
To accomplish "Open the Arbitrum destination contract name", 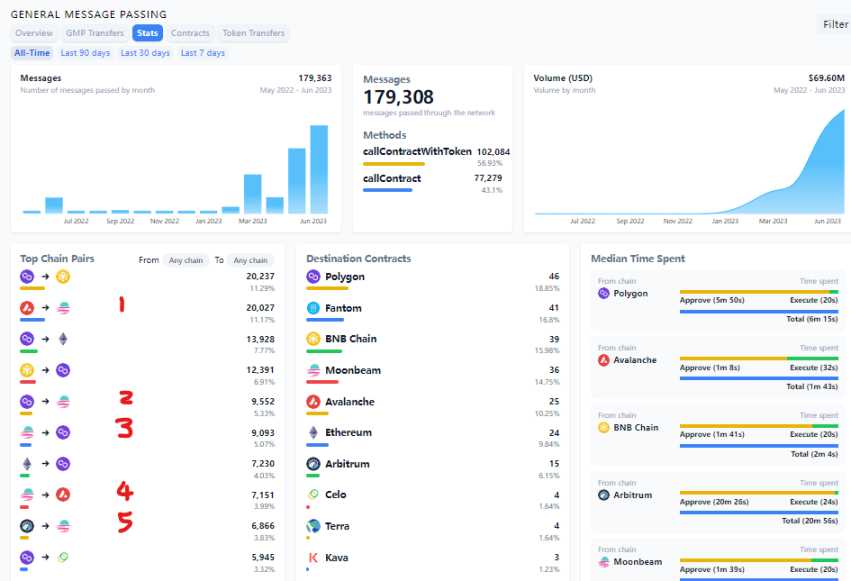I will pyautogui.click(x=347, y=464).
